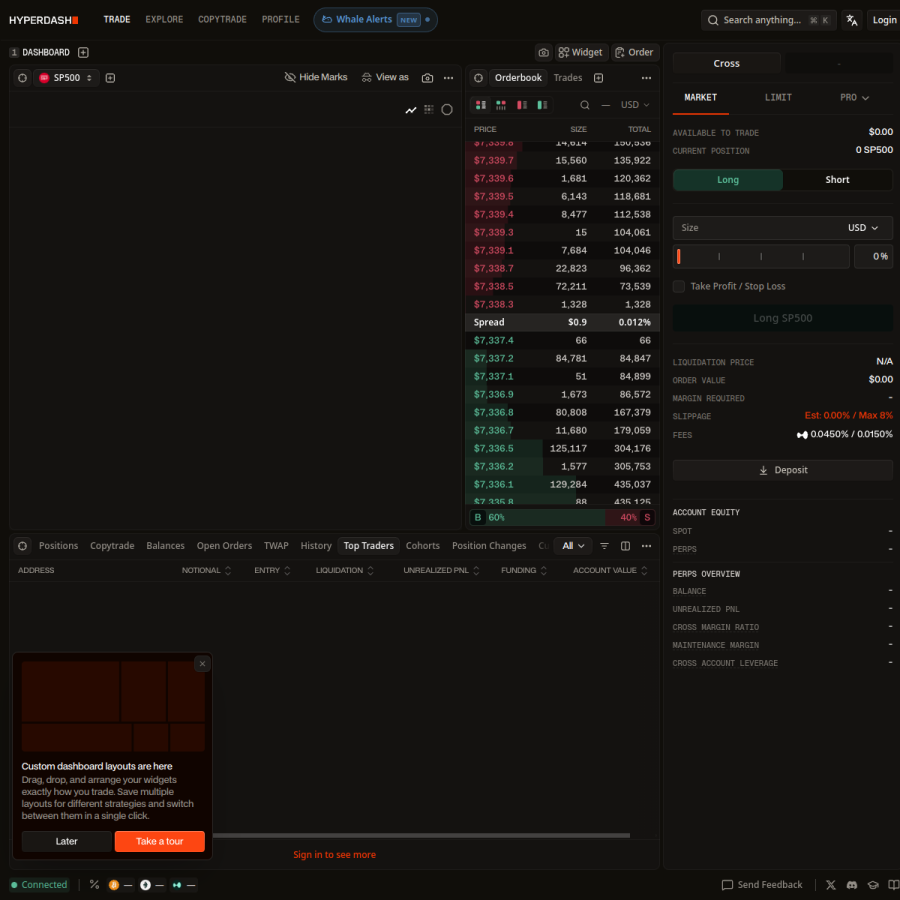This screenshot has width=900, height=900.
Task: Select the circle chart view icon
Action: coord(447,110)
